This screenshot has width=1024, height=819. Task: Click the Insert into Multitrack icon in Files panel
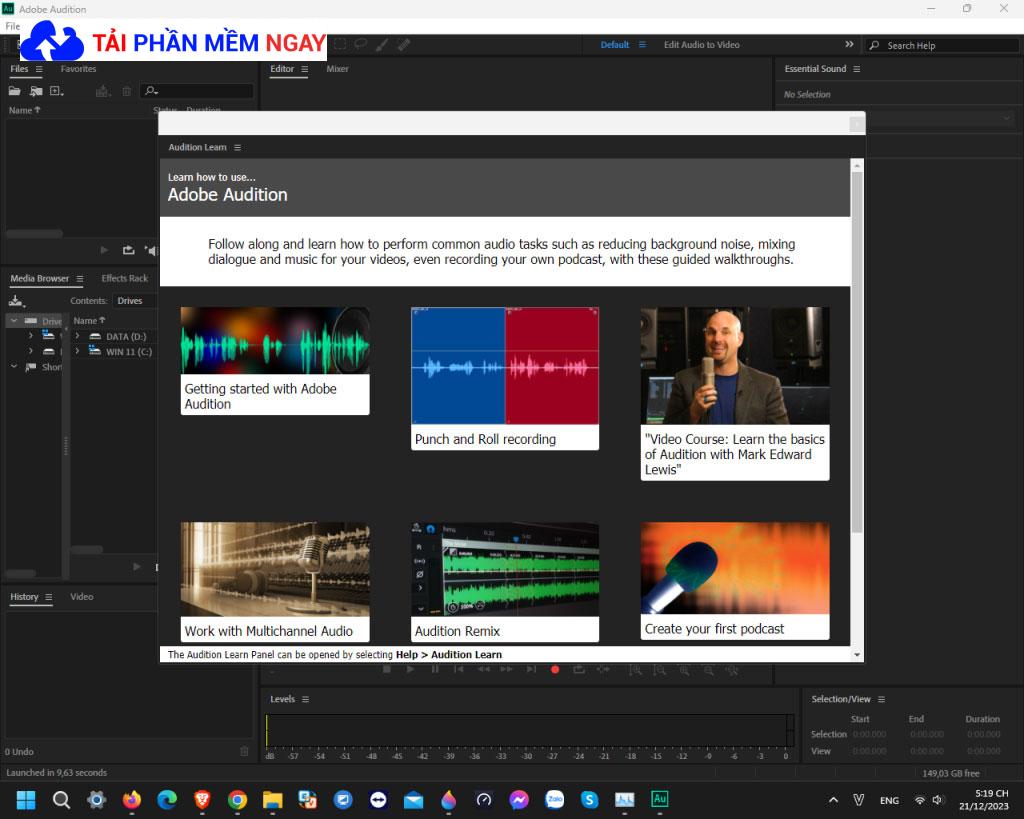103,91
